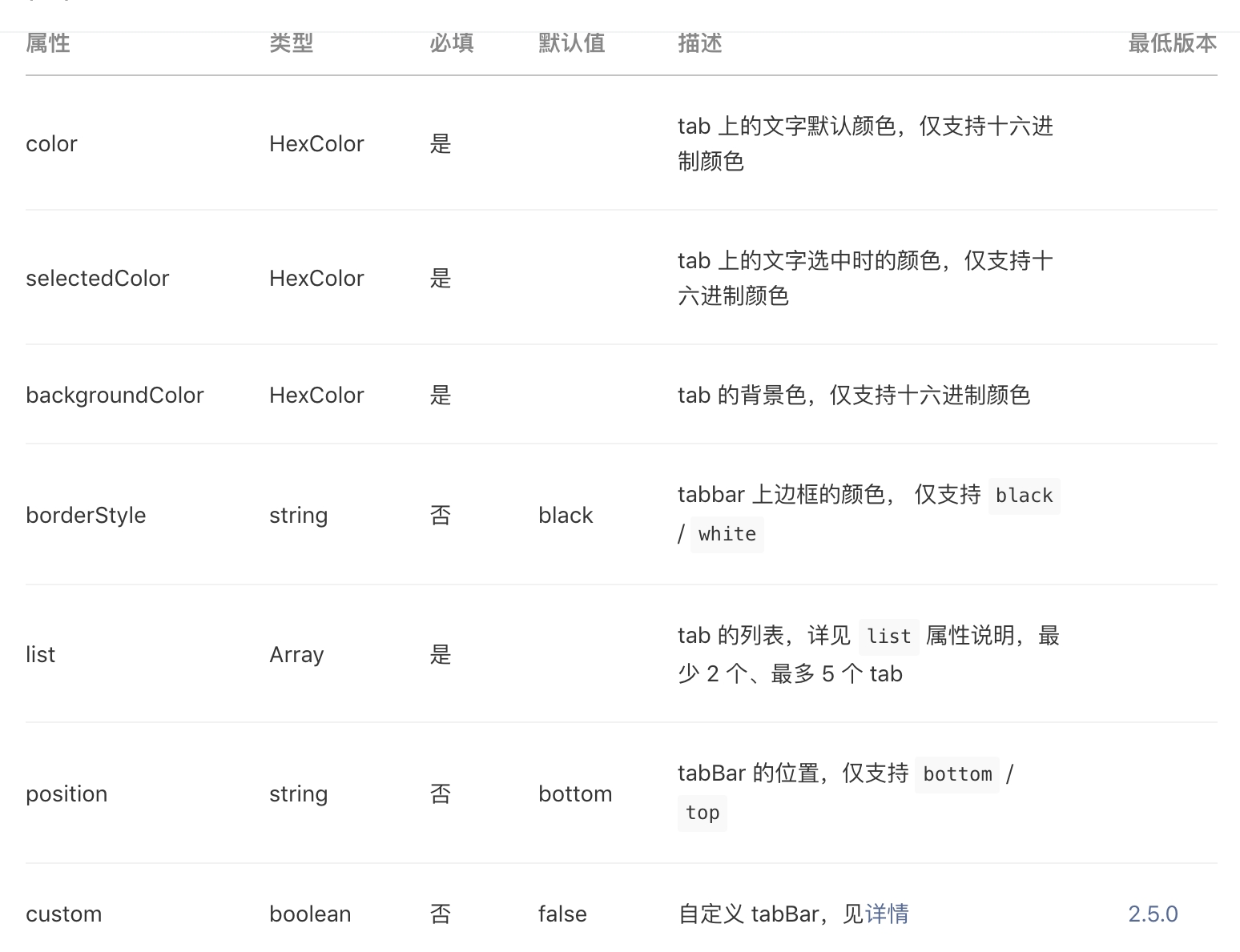Select the color property name
Screen dimensions: 1240x952
(x=51, y=143)
